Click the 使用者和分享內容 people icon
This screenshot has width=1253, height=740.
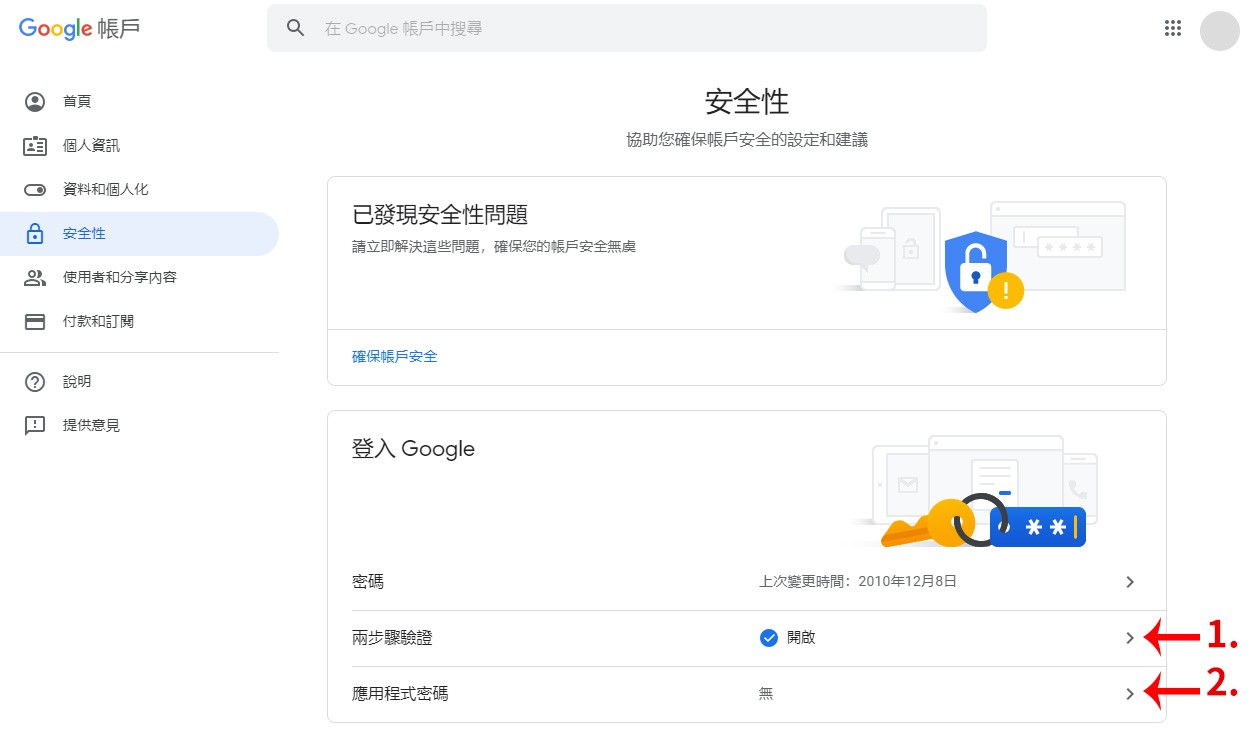coord(35,278)
